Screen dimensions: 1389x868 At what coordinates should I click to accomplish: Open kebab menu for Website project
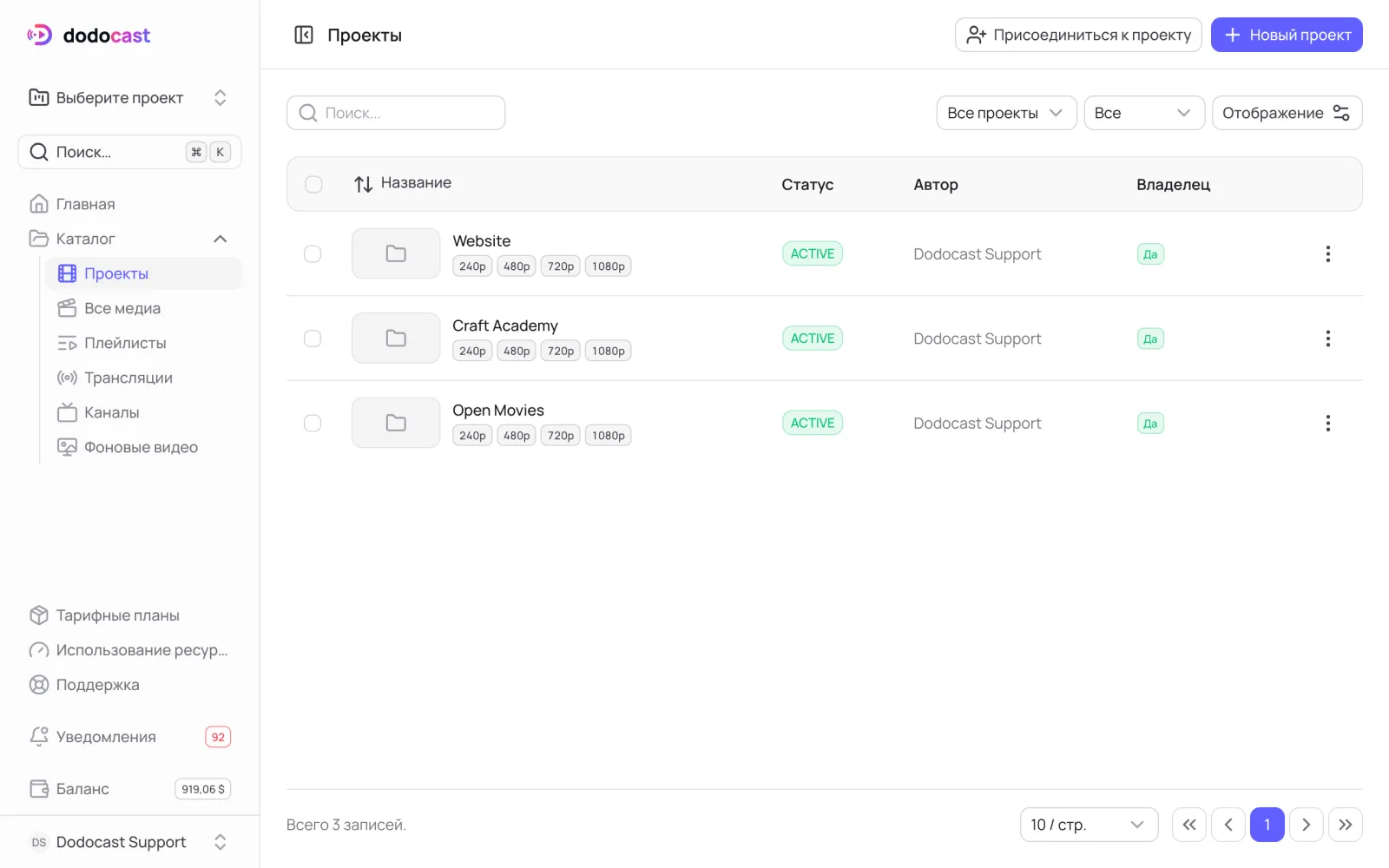(x=1327, y=253)
